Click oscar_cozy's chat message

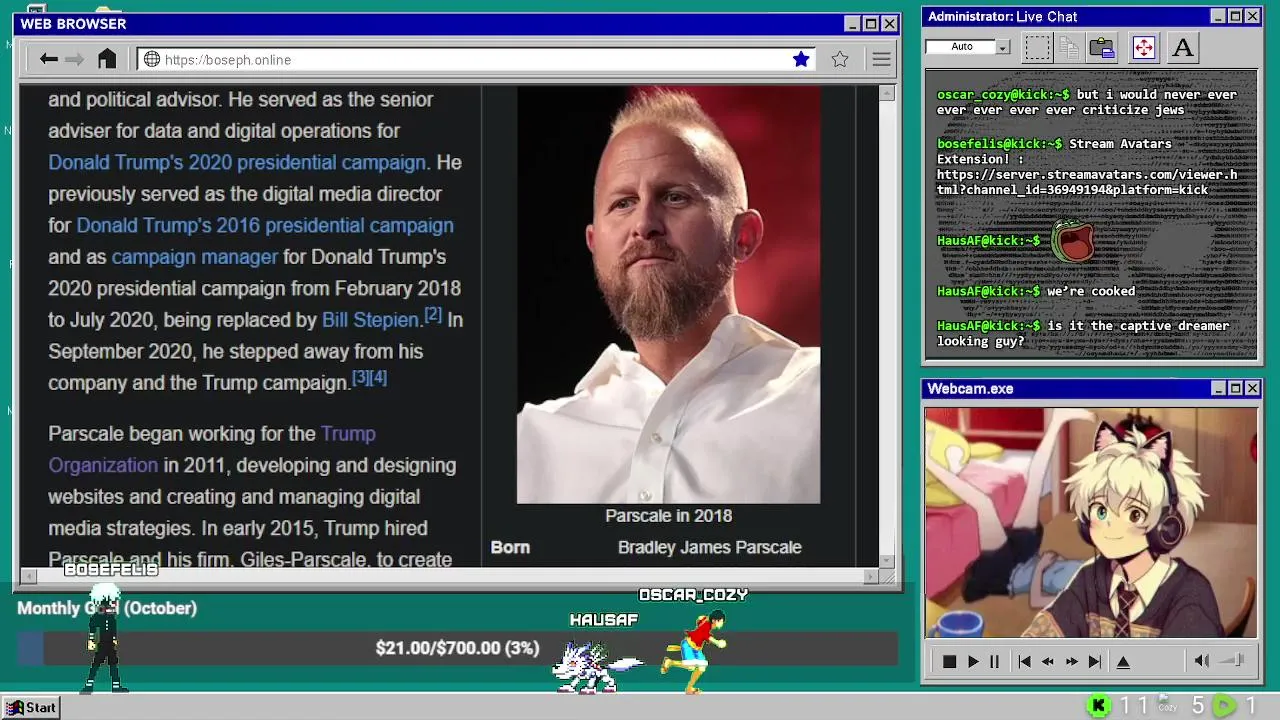[1087, 102]
